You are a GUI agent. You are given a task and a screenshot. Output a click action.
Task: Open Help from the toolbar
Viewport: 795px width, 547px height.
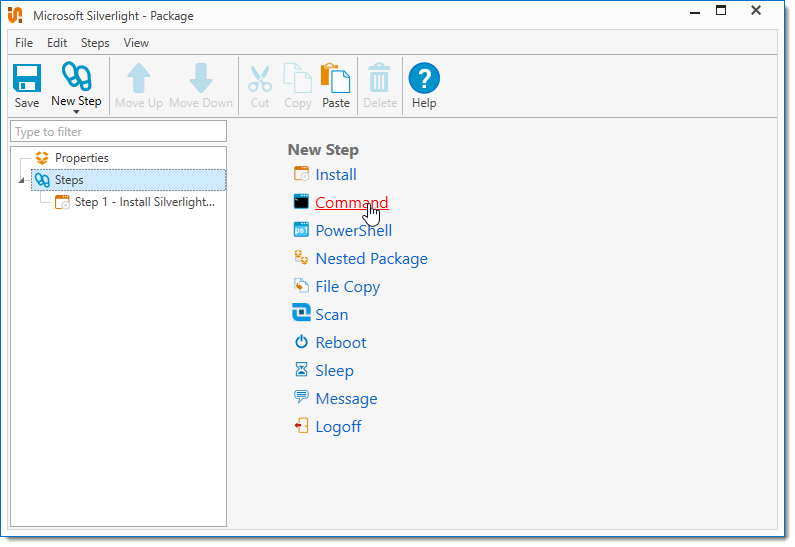[x=424, y=79]
